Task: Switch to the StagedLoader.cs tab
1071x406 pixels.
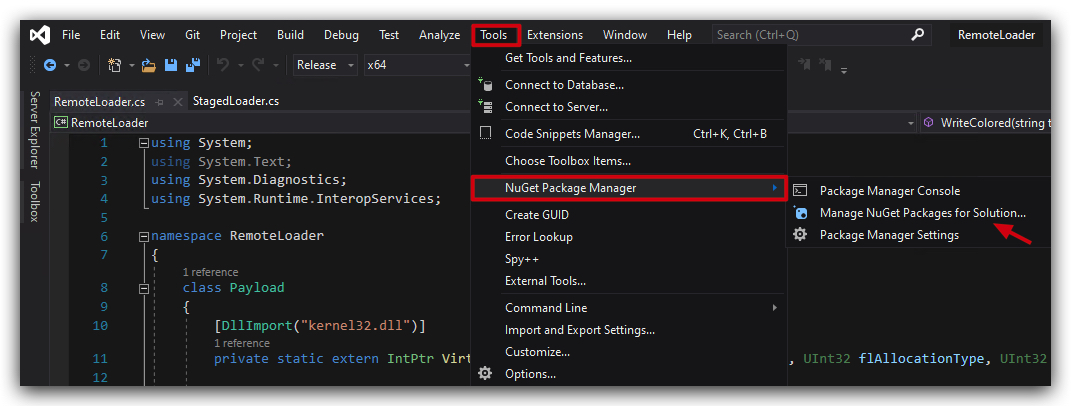Action: [236, 101]
